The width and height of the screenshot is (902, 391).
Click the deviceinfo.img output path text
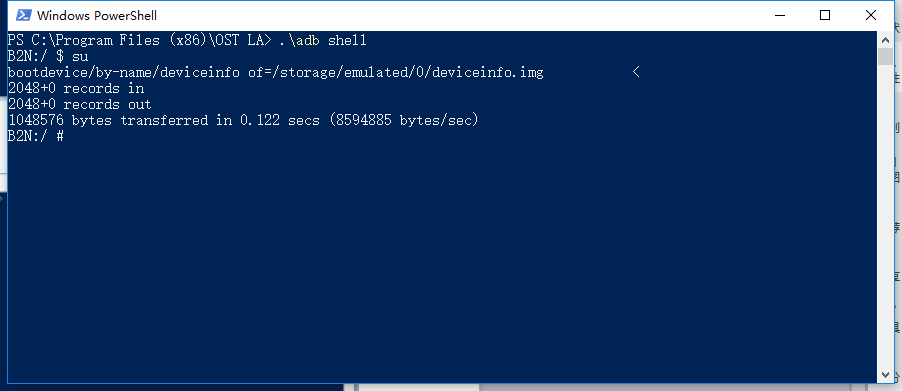pos(488,72)
